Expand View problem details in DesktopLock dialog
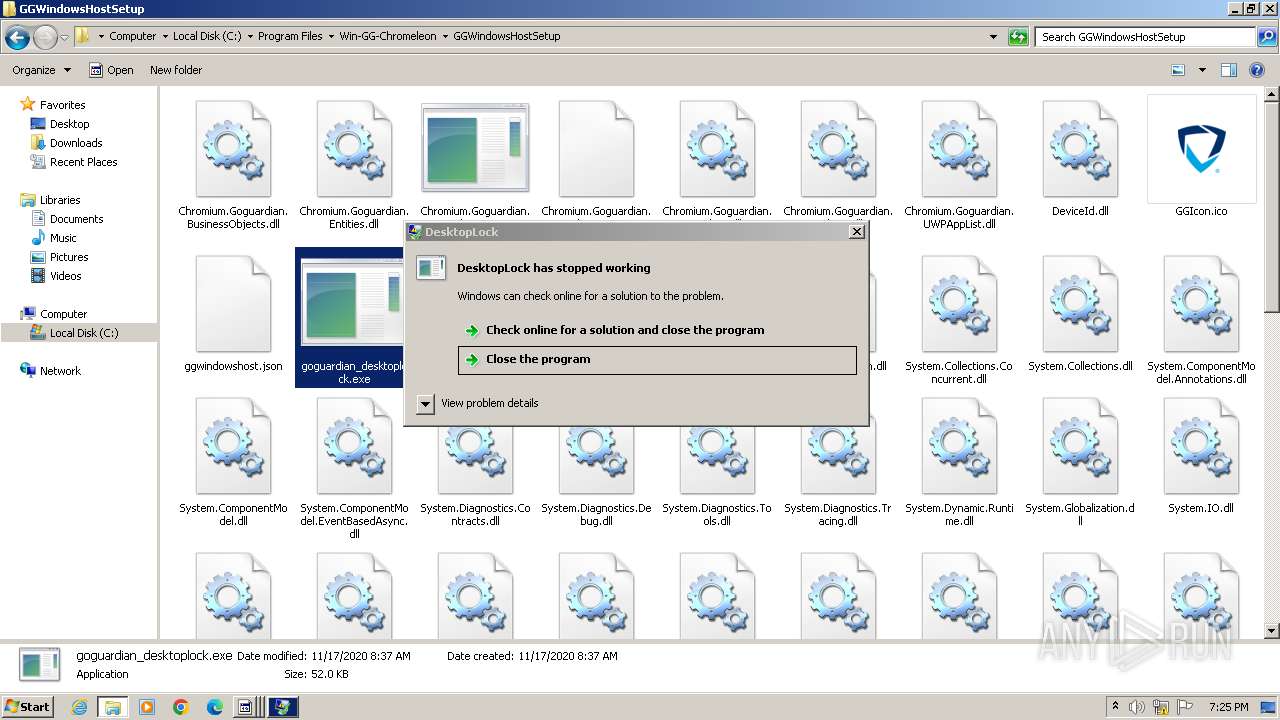1280x720 pixels. point(425,403)
